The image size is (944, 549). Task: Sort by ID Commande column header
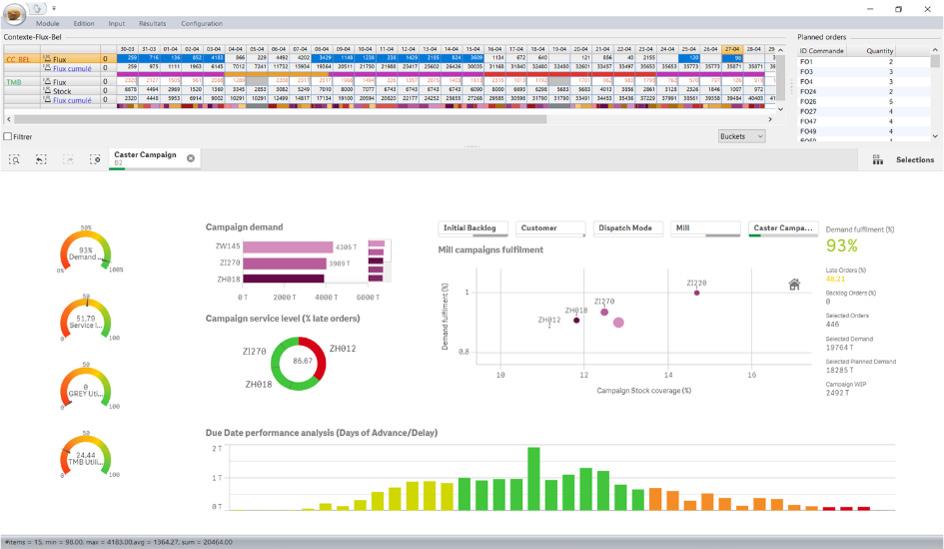821,51
